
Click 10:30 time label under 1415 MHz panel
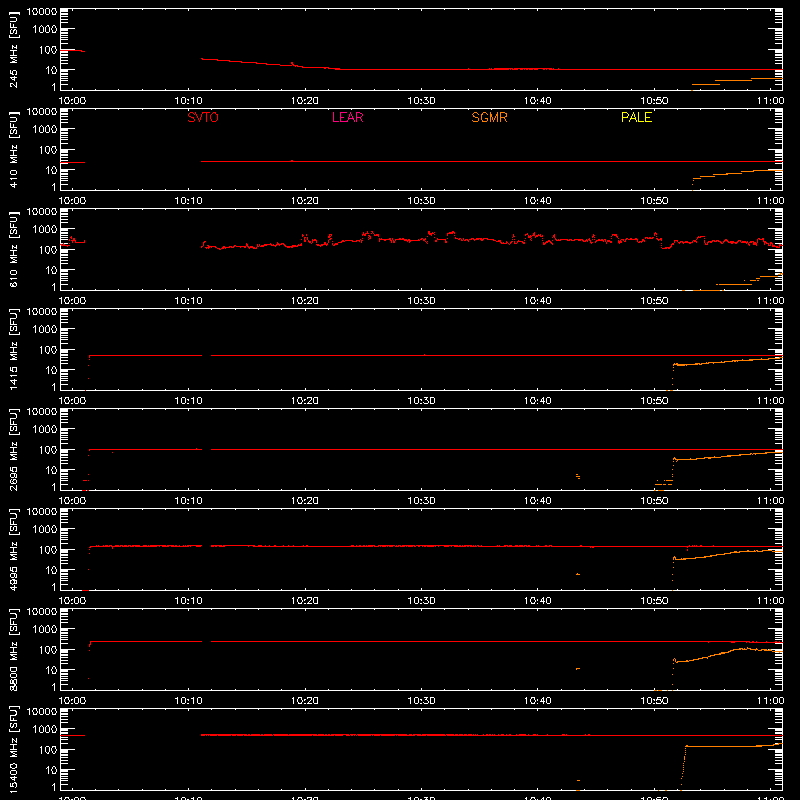(421, 401)
